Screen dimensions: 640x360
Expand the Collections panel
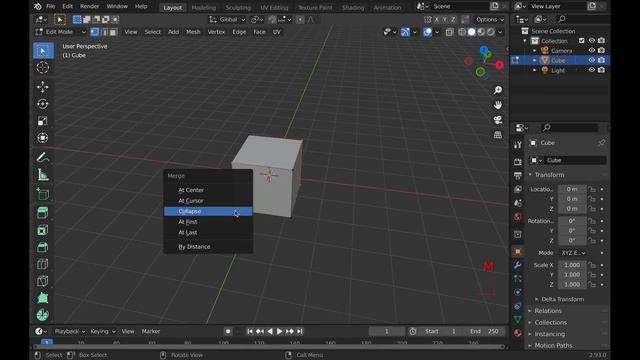(551, 322)
